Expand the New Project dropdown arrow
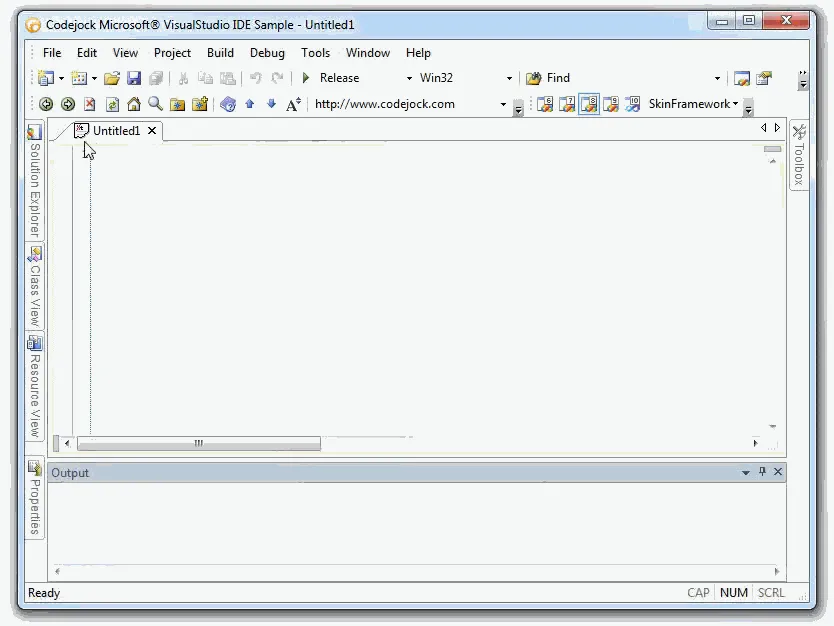Viewport: 834px width, 626px height. (62, 78)
